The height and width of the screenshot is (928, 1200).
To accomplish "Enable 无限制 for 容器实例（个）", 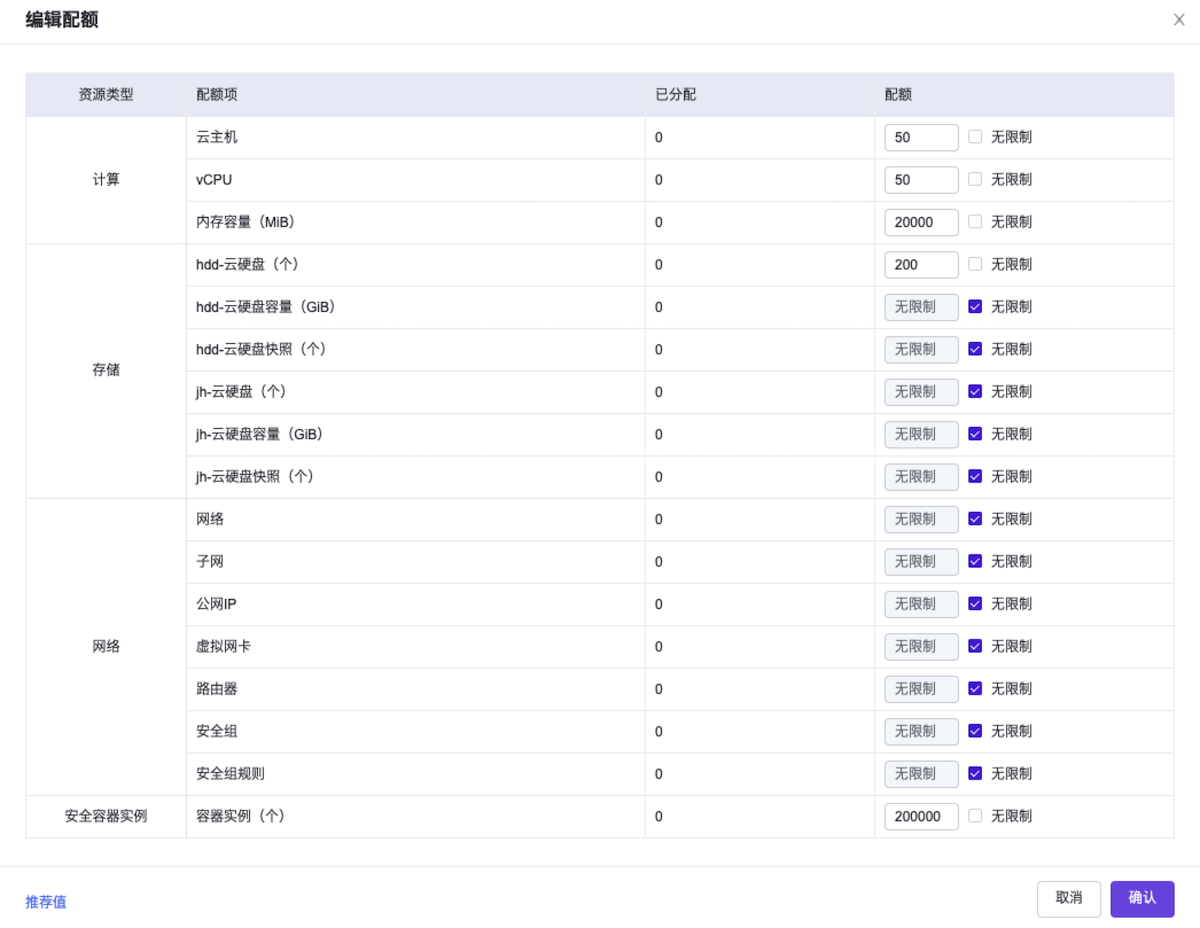I will tap(975, 816).
